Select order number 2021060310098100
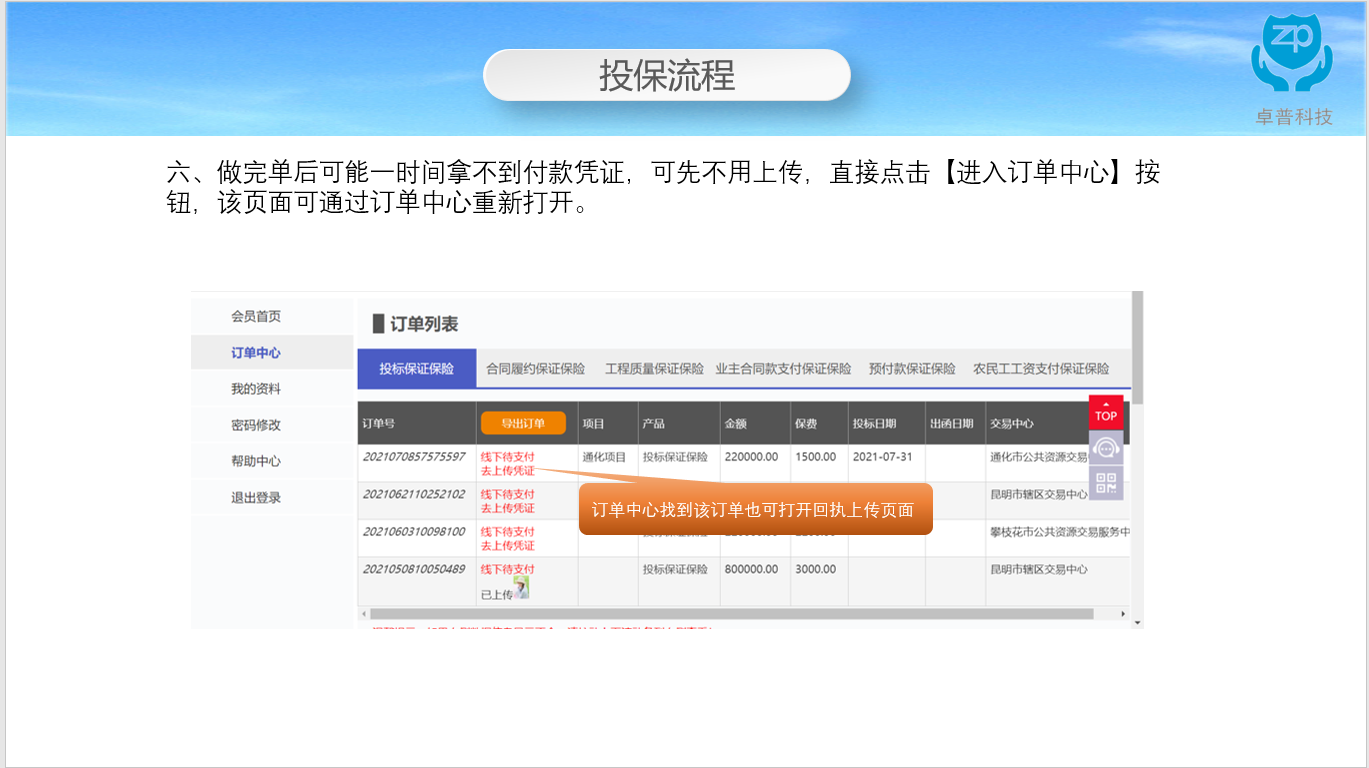 [414, 532]
